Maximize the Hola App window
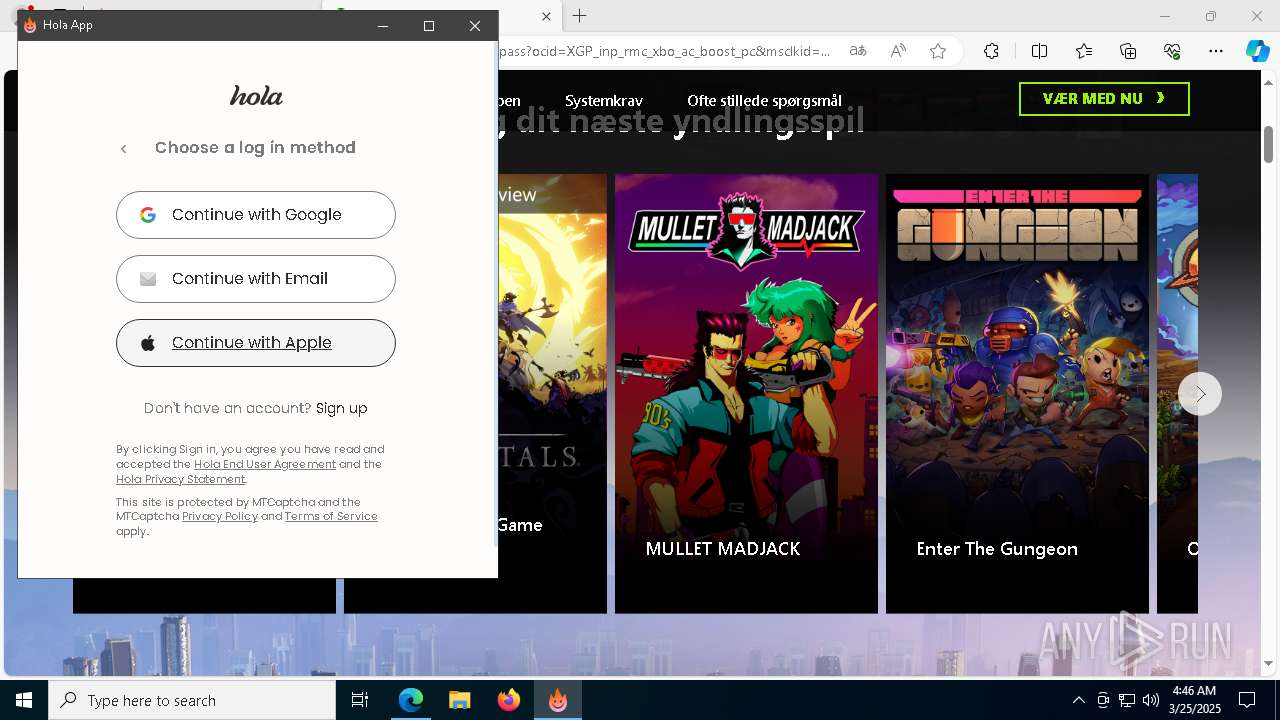This screenshot has width=1280, height=720. pos(429,26)
